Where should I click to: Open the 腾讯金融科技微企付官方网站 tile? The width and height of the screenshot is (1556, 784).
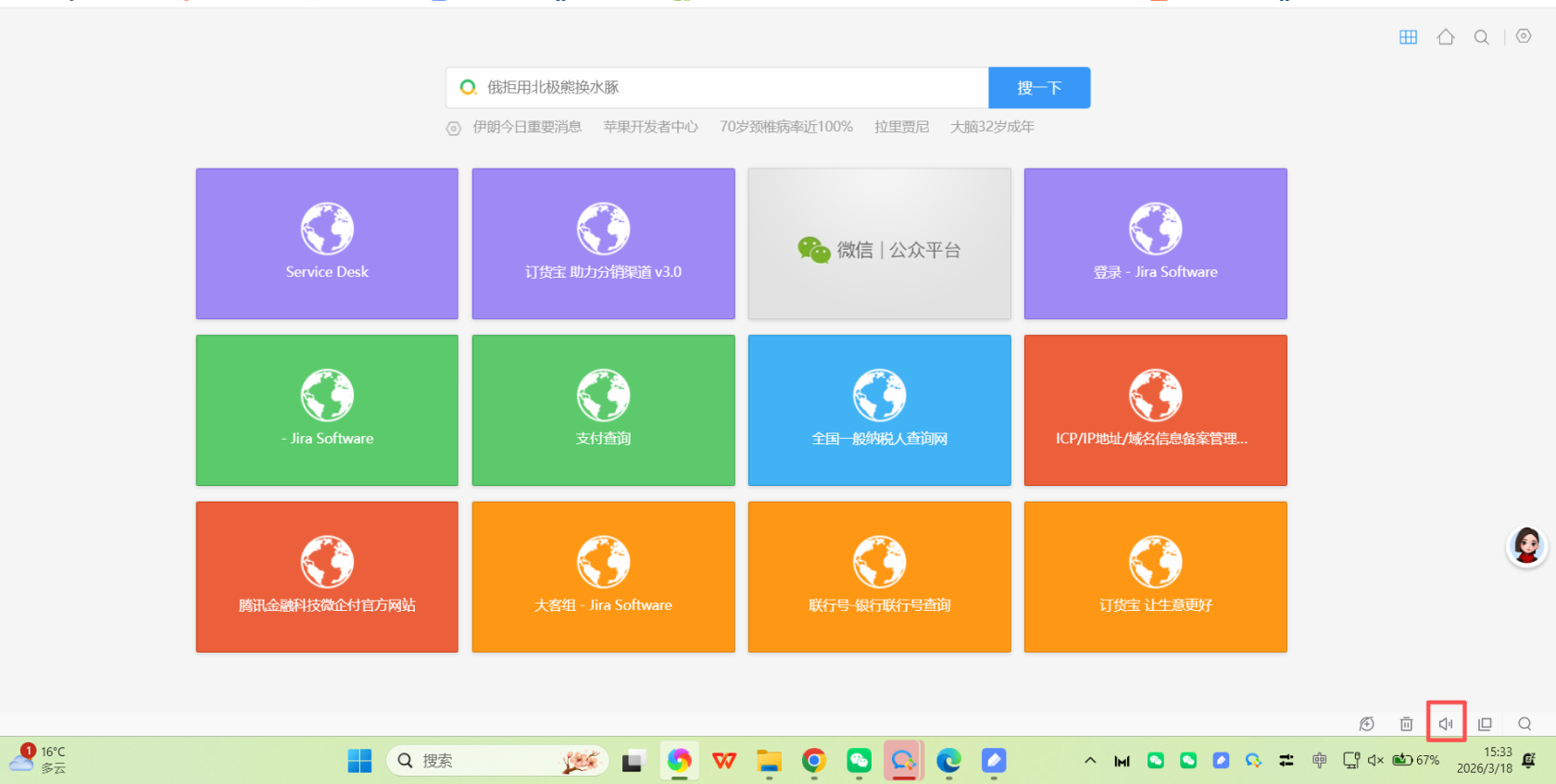point(327,577)
